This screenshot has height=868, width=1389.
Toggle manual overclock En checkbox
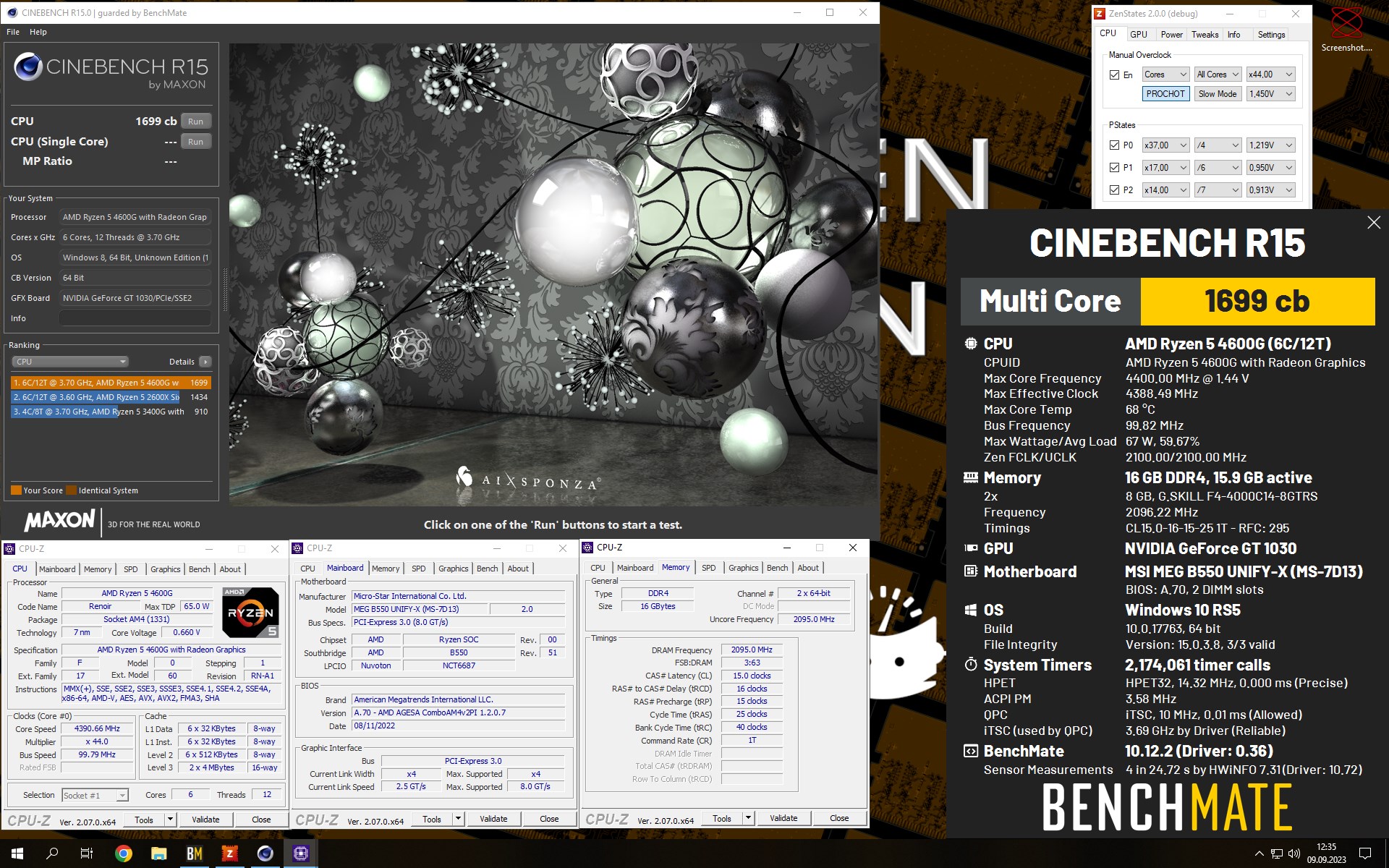click(x=1114, y=75)
